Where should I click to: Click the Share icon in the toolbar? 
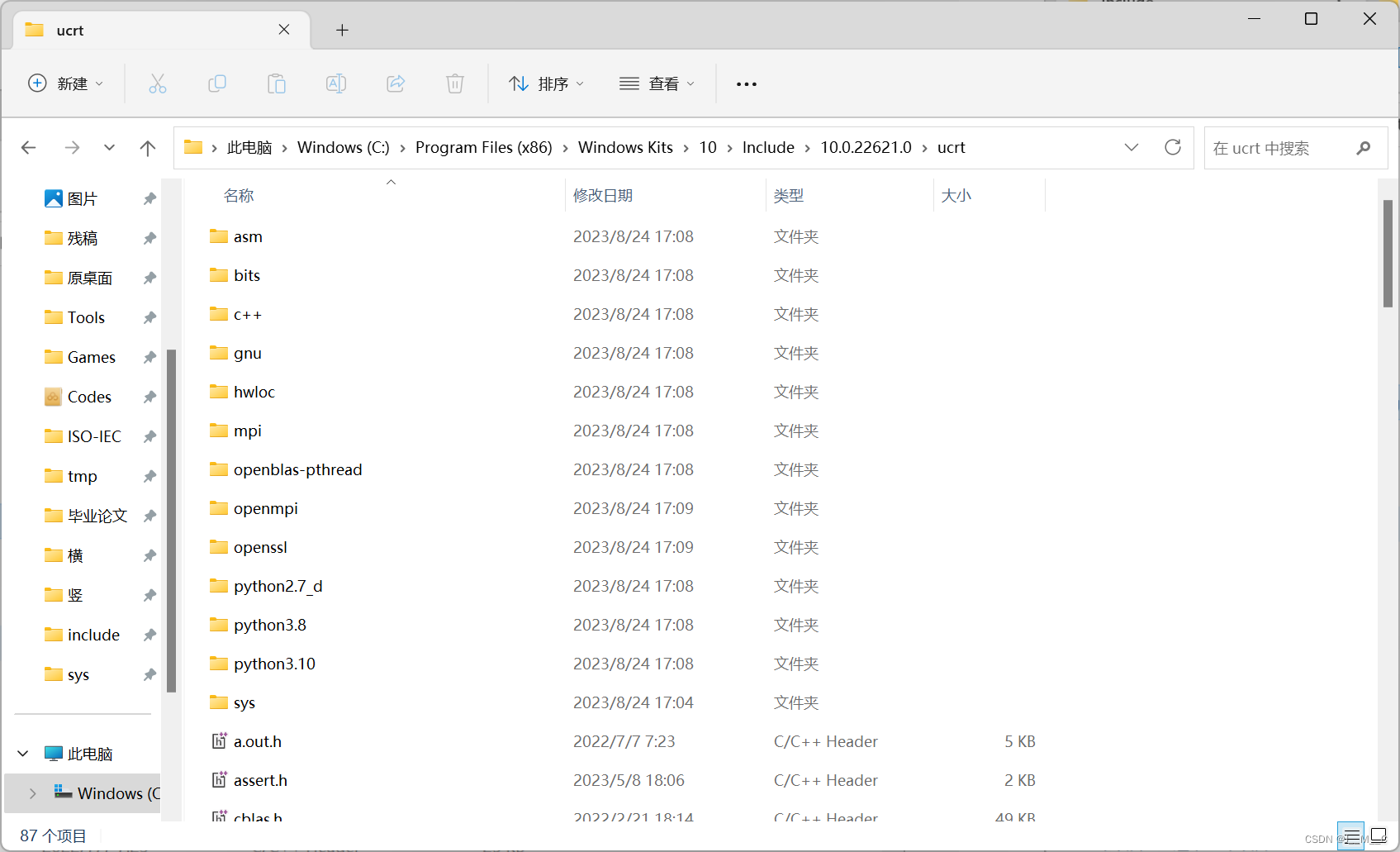(x=396, y=83)
